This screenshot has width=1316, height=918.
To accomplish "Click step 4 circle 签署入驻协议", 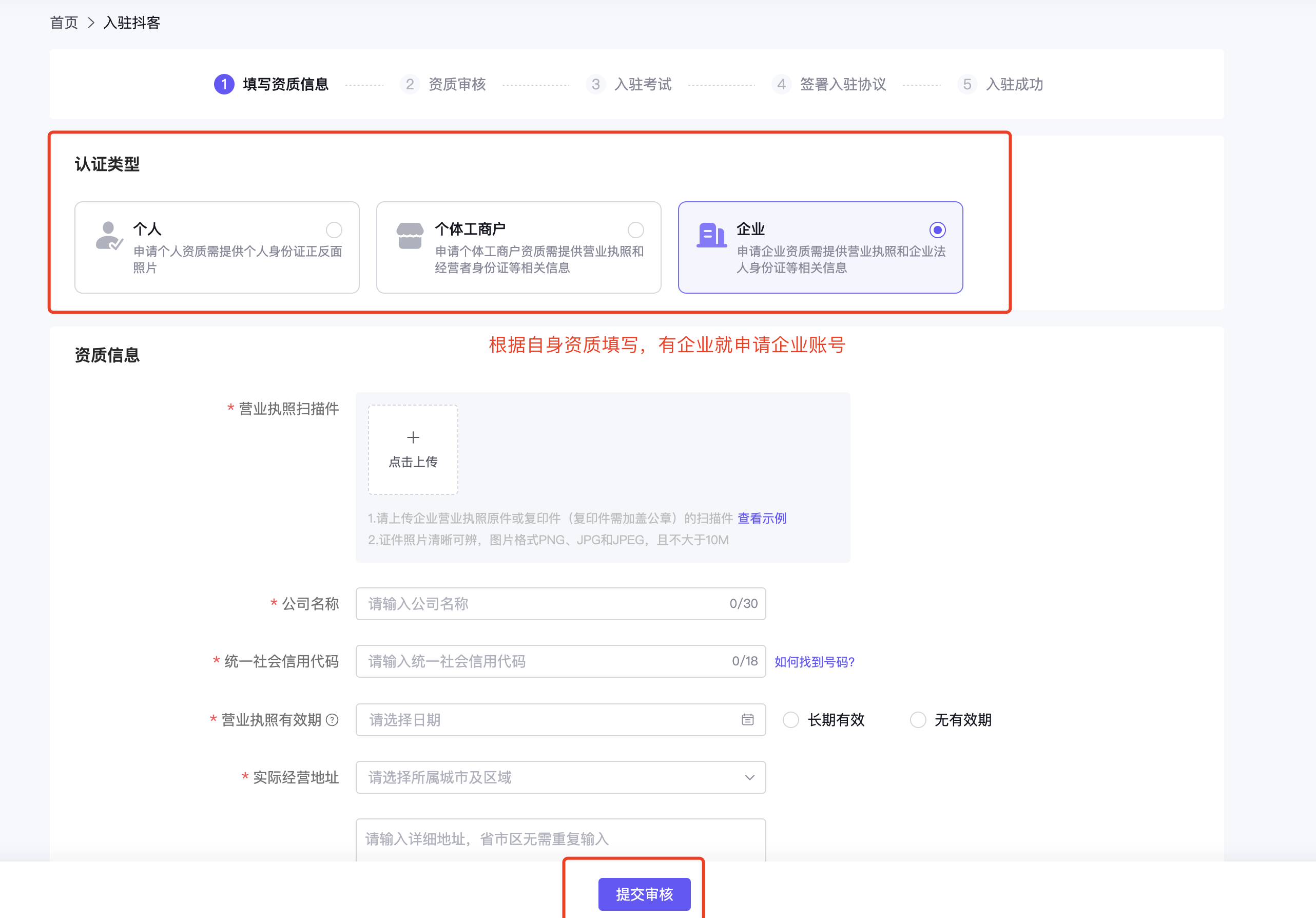I will coord(781,84).
